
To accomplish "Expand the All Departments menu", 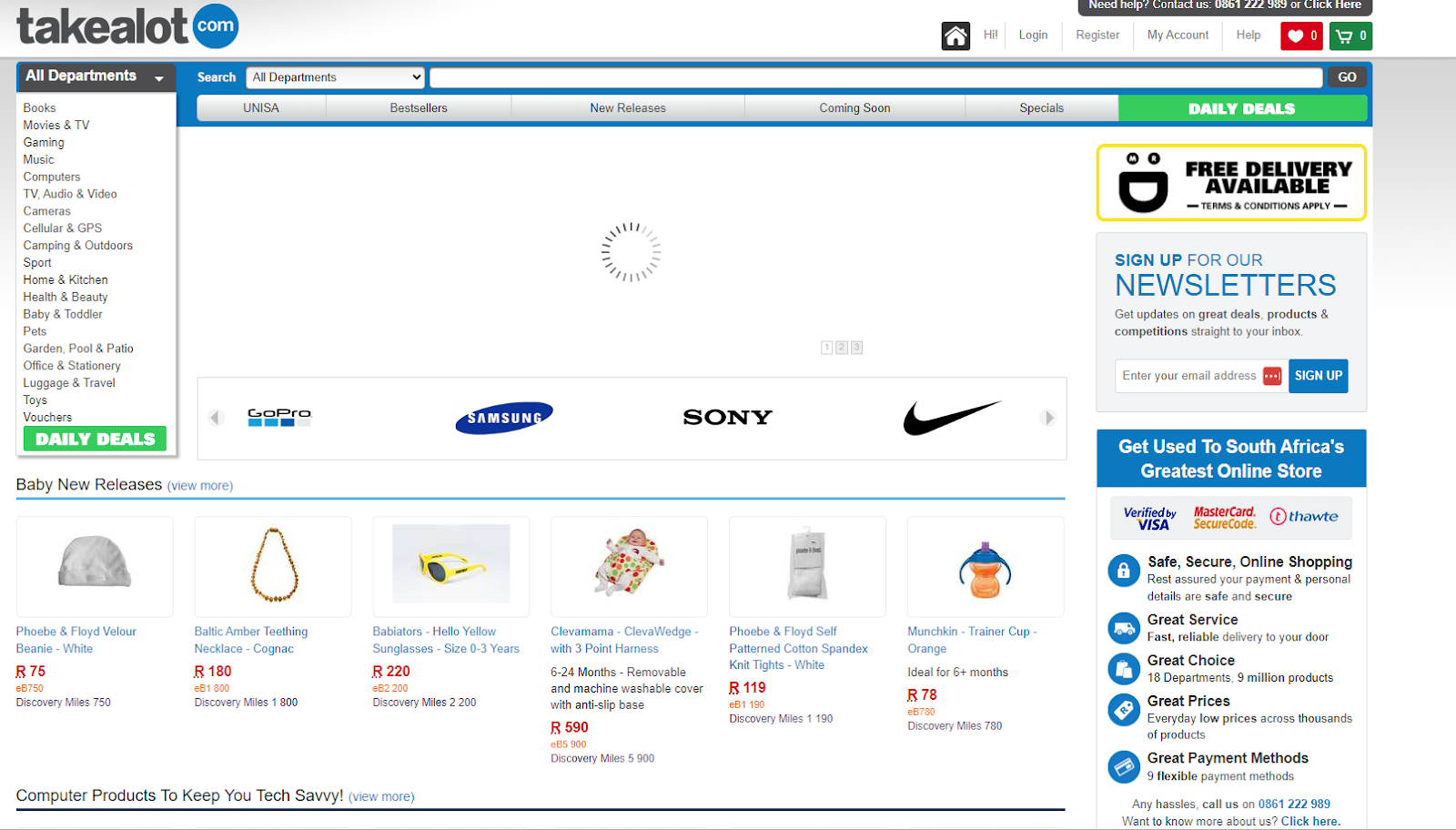I will [96, 76].
